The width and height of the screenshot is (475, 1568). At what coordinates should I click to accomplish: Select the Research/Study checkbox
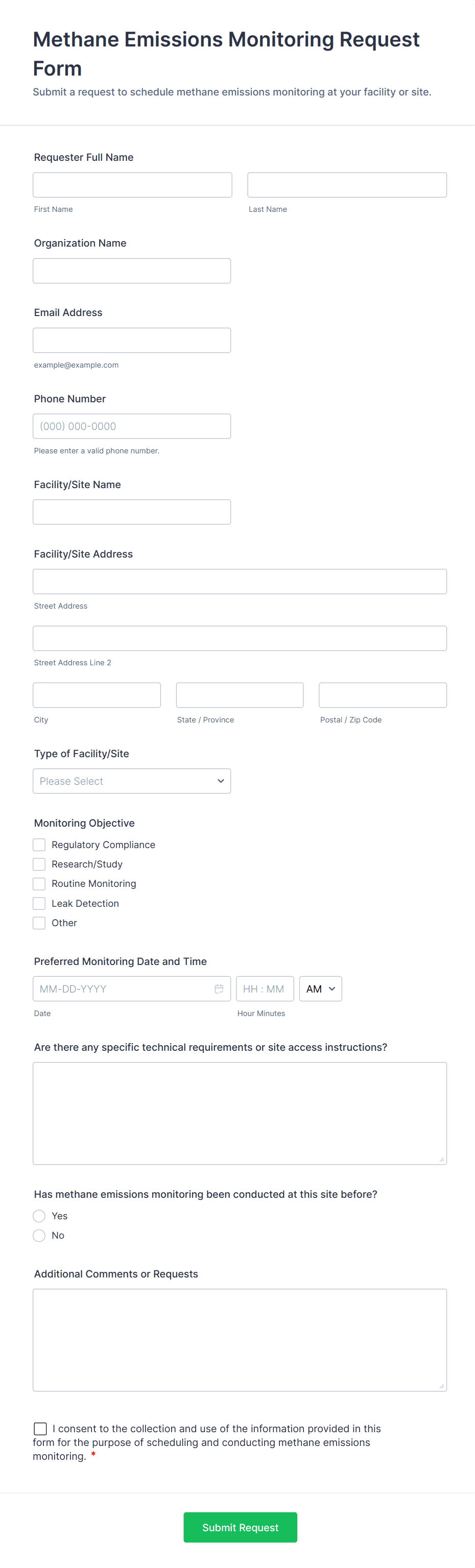(x=39, y=864)
